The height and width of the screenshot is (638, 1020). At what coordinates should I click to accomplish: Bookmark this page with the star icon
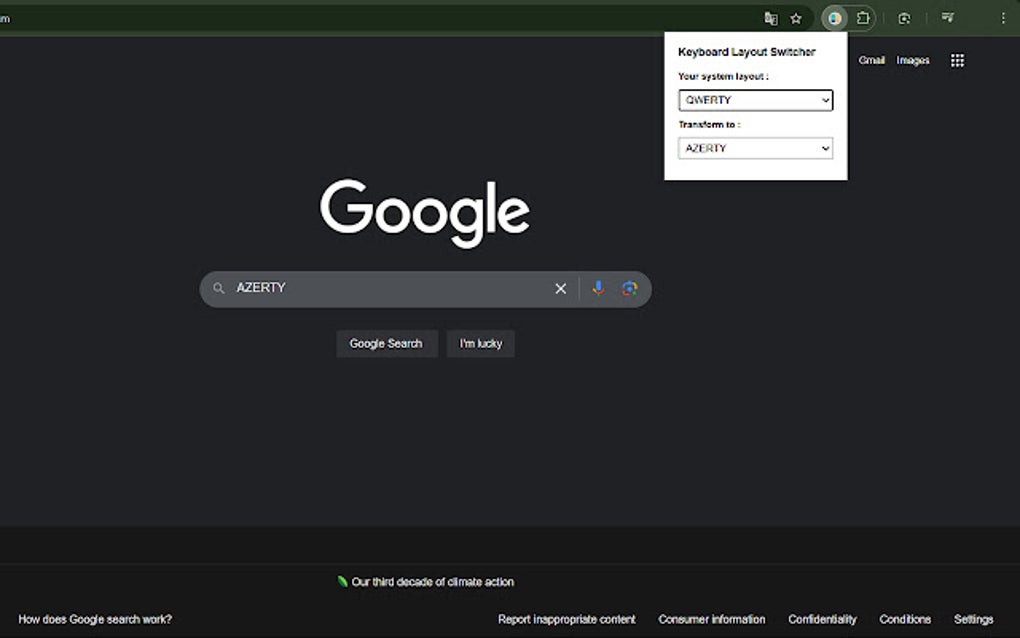pos(796,17)
